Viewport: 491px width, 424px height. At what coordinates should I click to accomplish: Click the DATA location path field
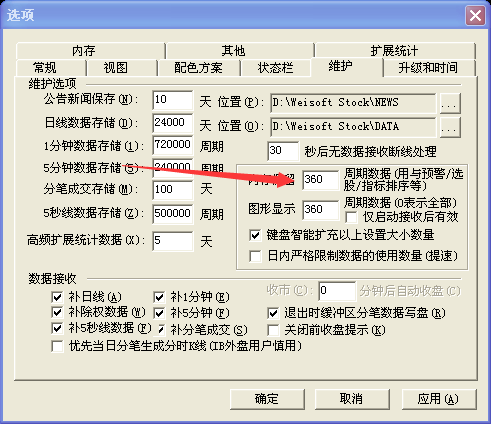(353, 127)
